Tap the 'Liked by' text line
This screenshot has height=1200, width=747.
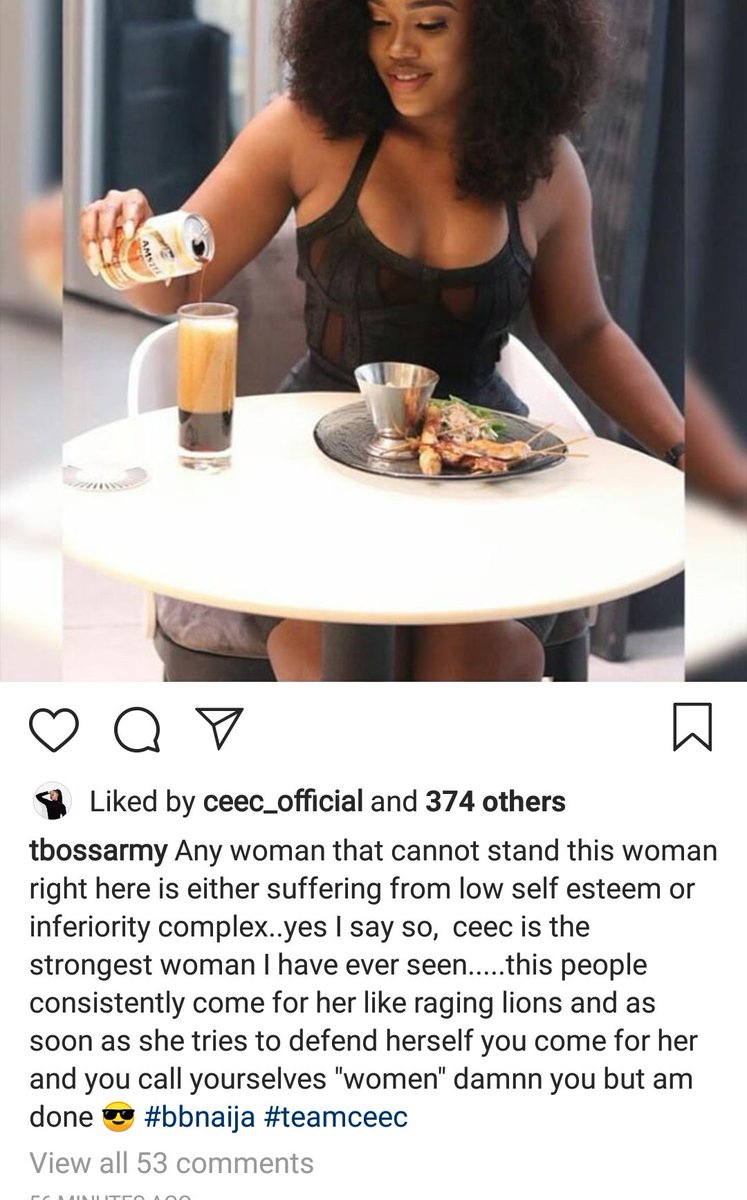327,801
